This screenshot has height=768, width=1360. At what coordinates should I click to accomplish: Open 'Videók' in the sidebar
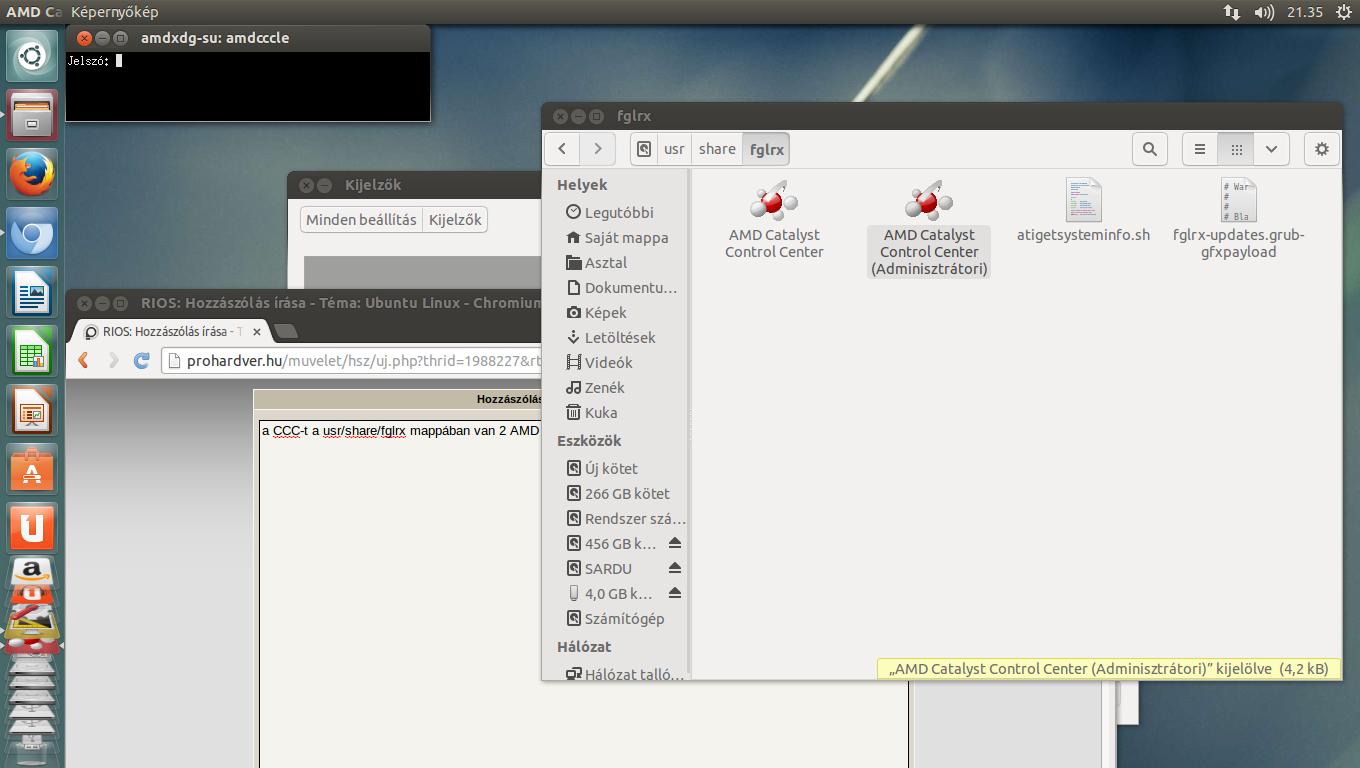[600, 362]
